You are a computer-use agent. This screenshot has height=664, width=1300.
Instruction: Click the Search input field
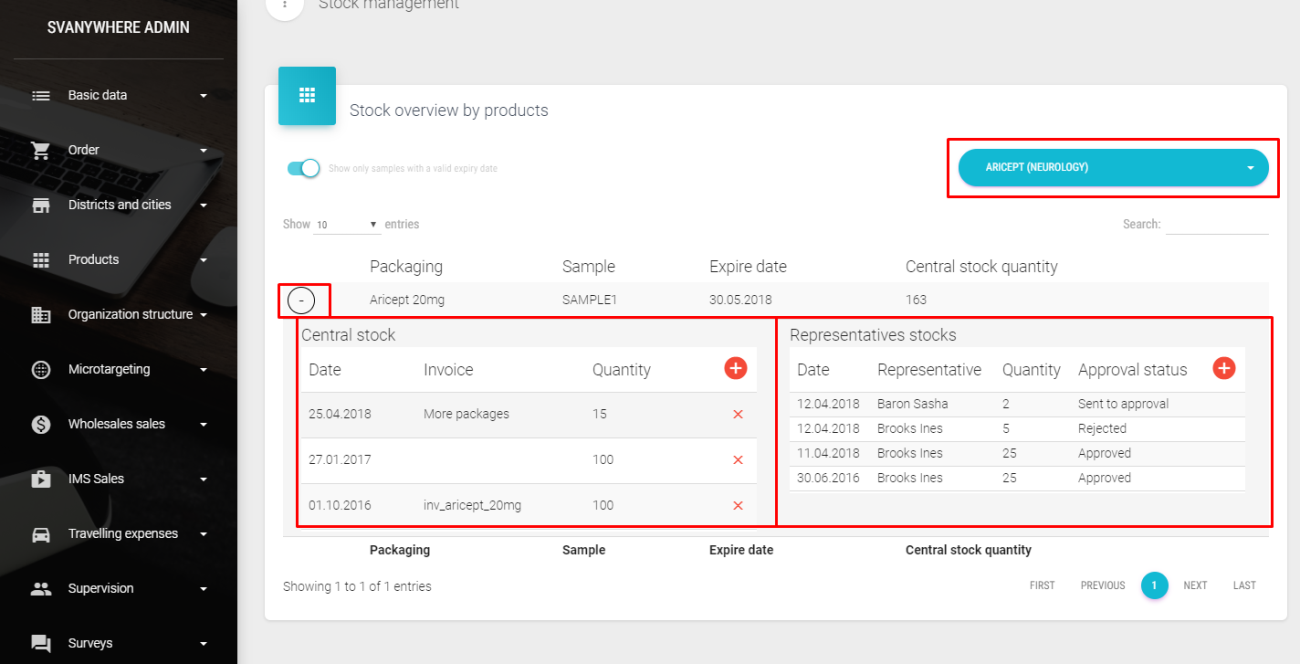(1216, 225)
